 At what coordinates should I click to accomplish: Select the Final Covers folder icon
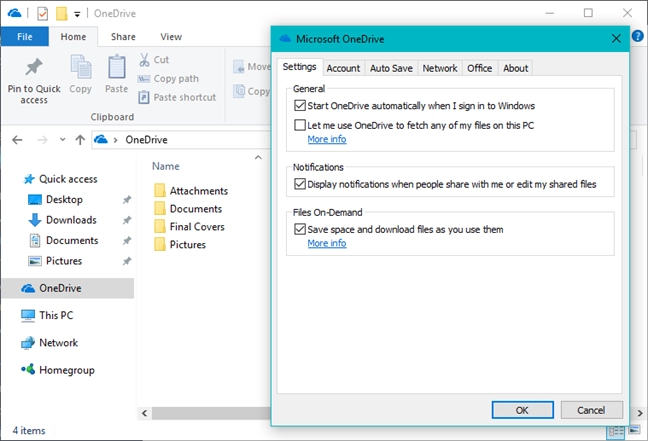pyautogui.click(x=160, y=226)
